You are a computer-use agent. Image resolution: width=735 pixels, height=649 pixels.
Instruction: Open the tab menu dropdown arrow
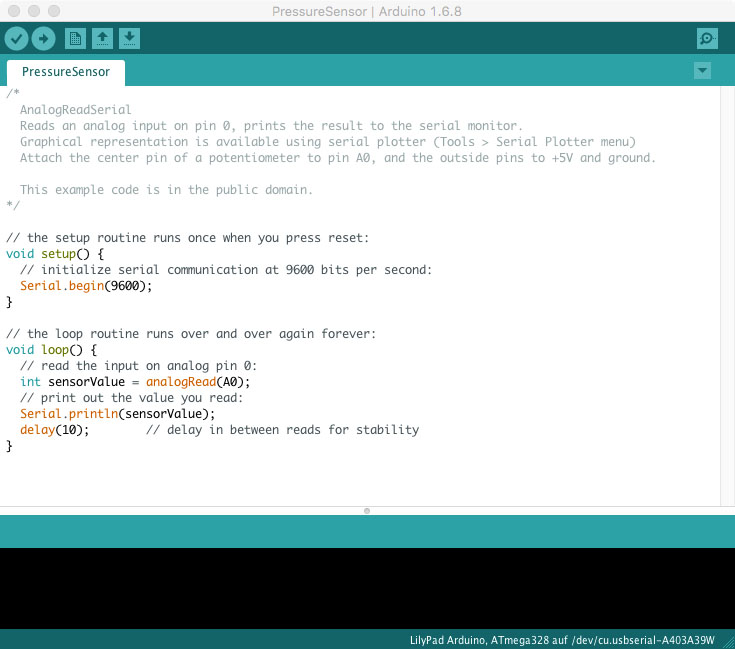pos(702,71)
